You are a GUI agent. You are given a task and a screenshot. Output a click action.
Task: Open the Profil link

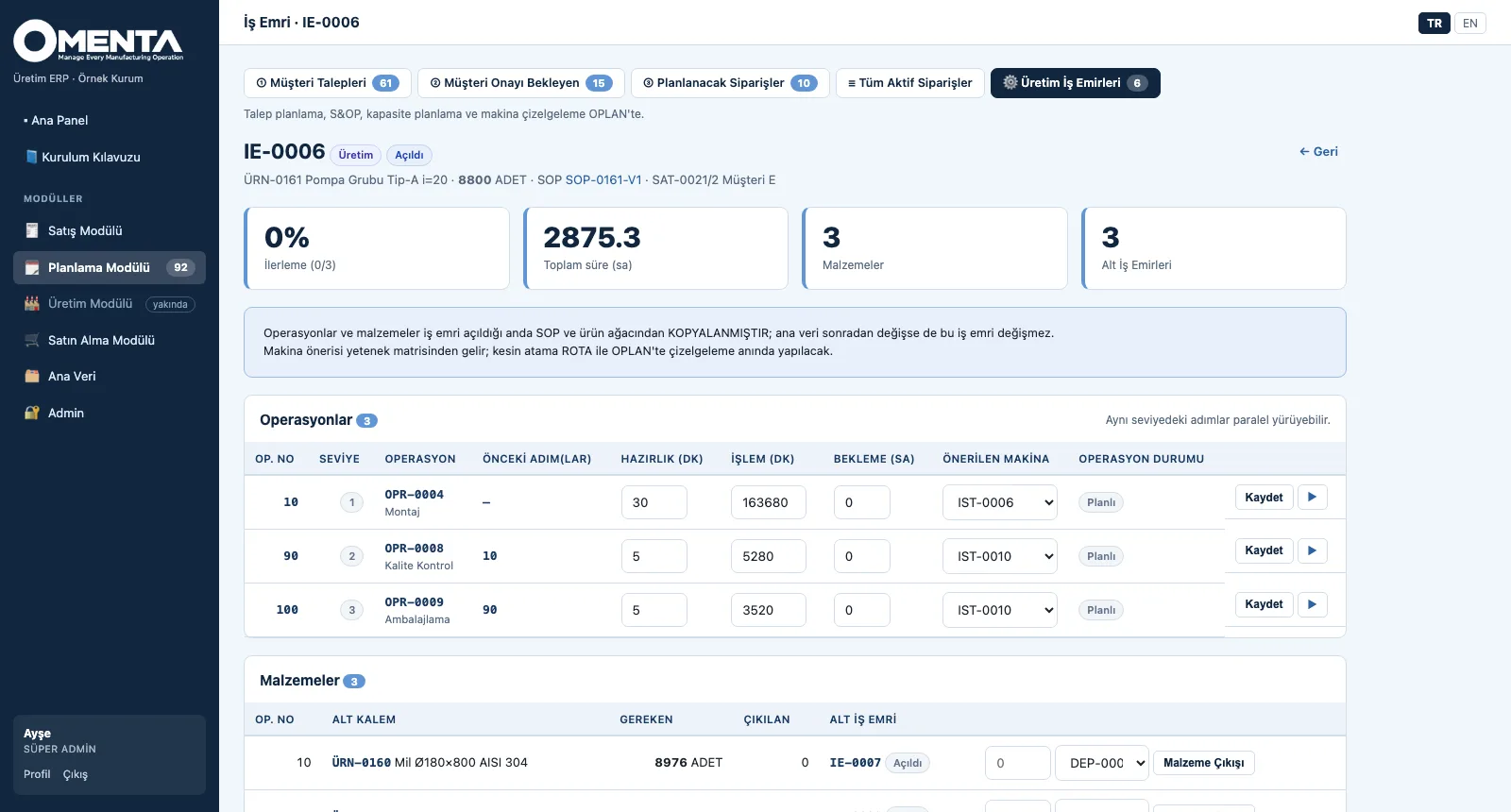(x=37, y=774)
